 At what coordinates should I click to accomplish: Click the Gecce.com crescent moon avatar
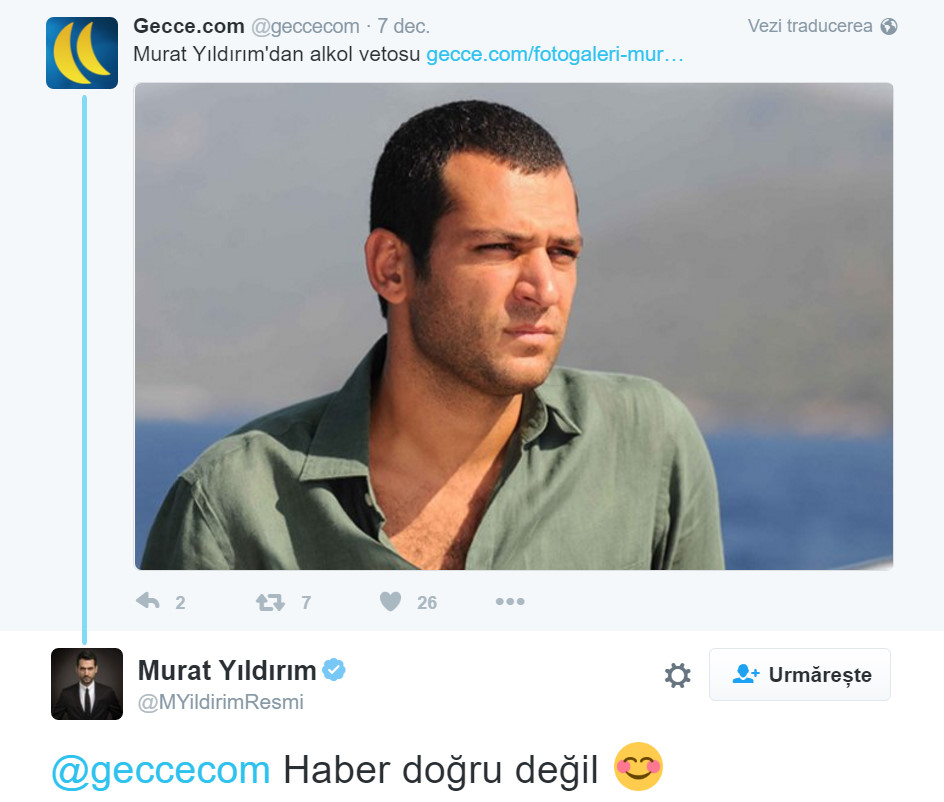[x=82, y=53]
